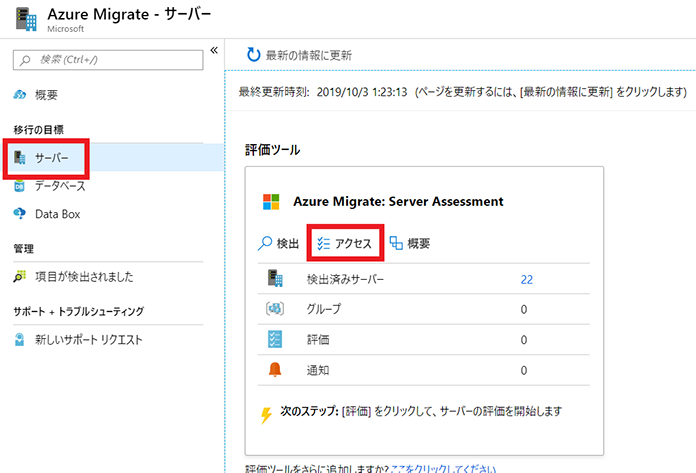696x473 pixels.
Task: Click the discovered items magnifier icon
Action: coord(20,276)
